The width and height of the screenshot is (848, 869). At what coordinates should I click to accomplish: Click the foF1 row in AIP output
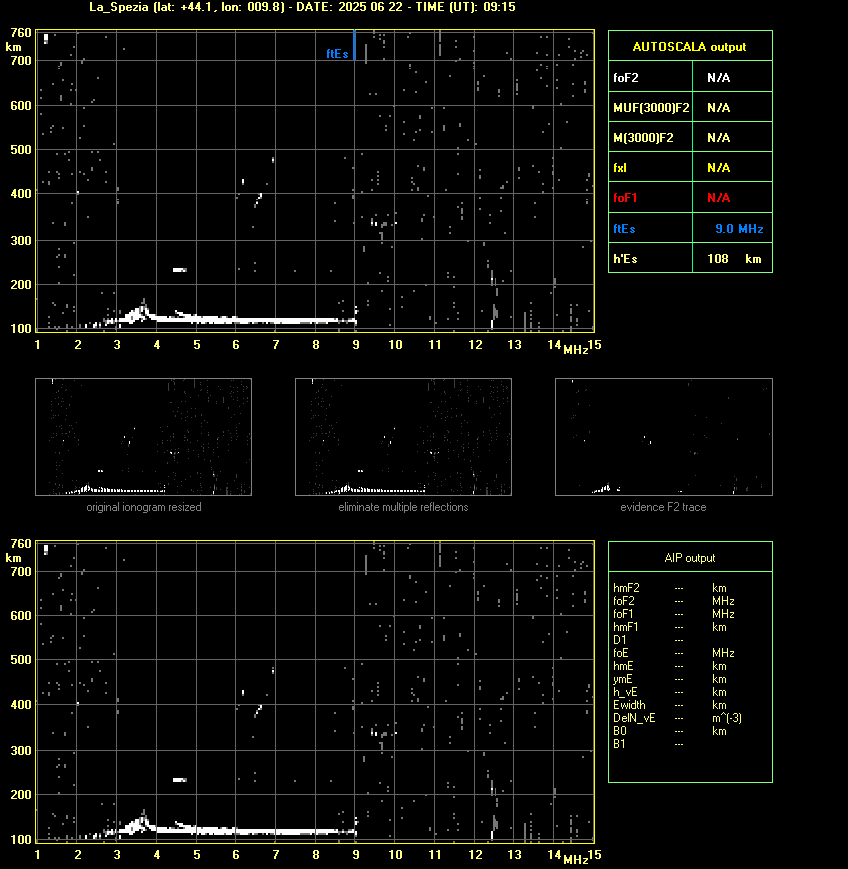tap(674, 614)
